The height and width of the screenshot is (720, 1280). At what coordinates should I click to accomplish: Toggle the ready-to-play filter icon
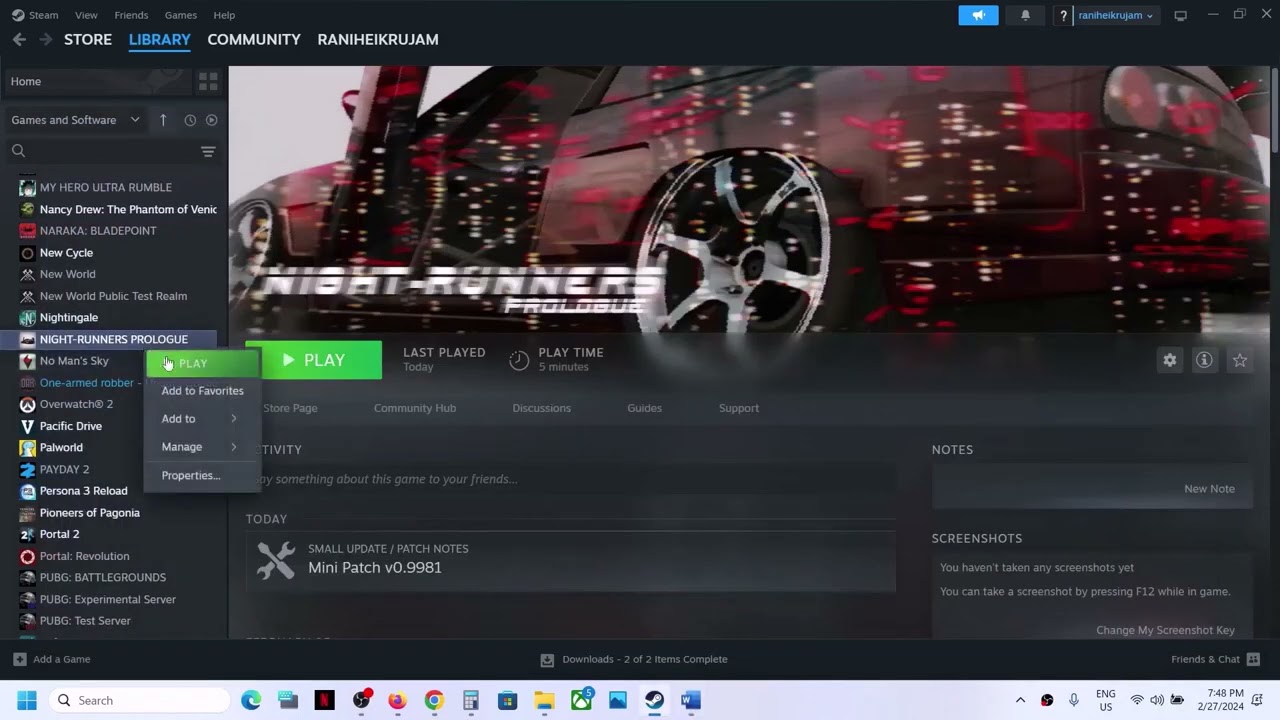211,120
